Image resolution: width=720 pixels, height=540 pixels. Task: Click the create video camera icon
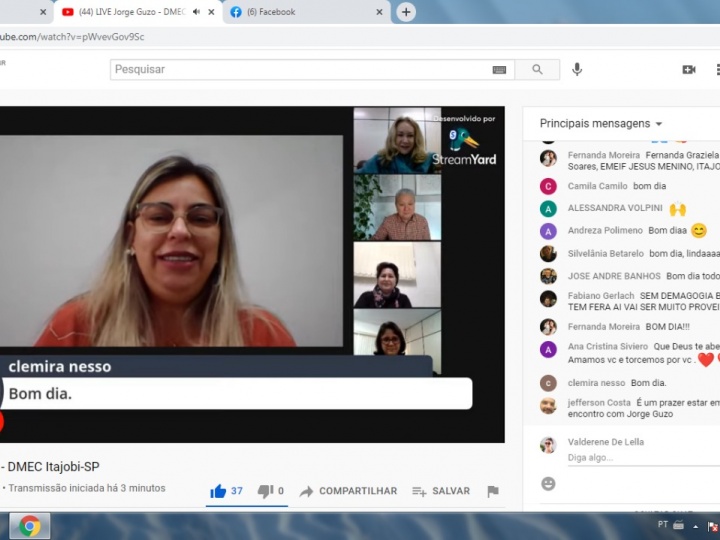688,69
